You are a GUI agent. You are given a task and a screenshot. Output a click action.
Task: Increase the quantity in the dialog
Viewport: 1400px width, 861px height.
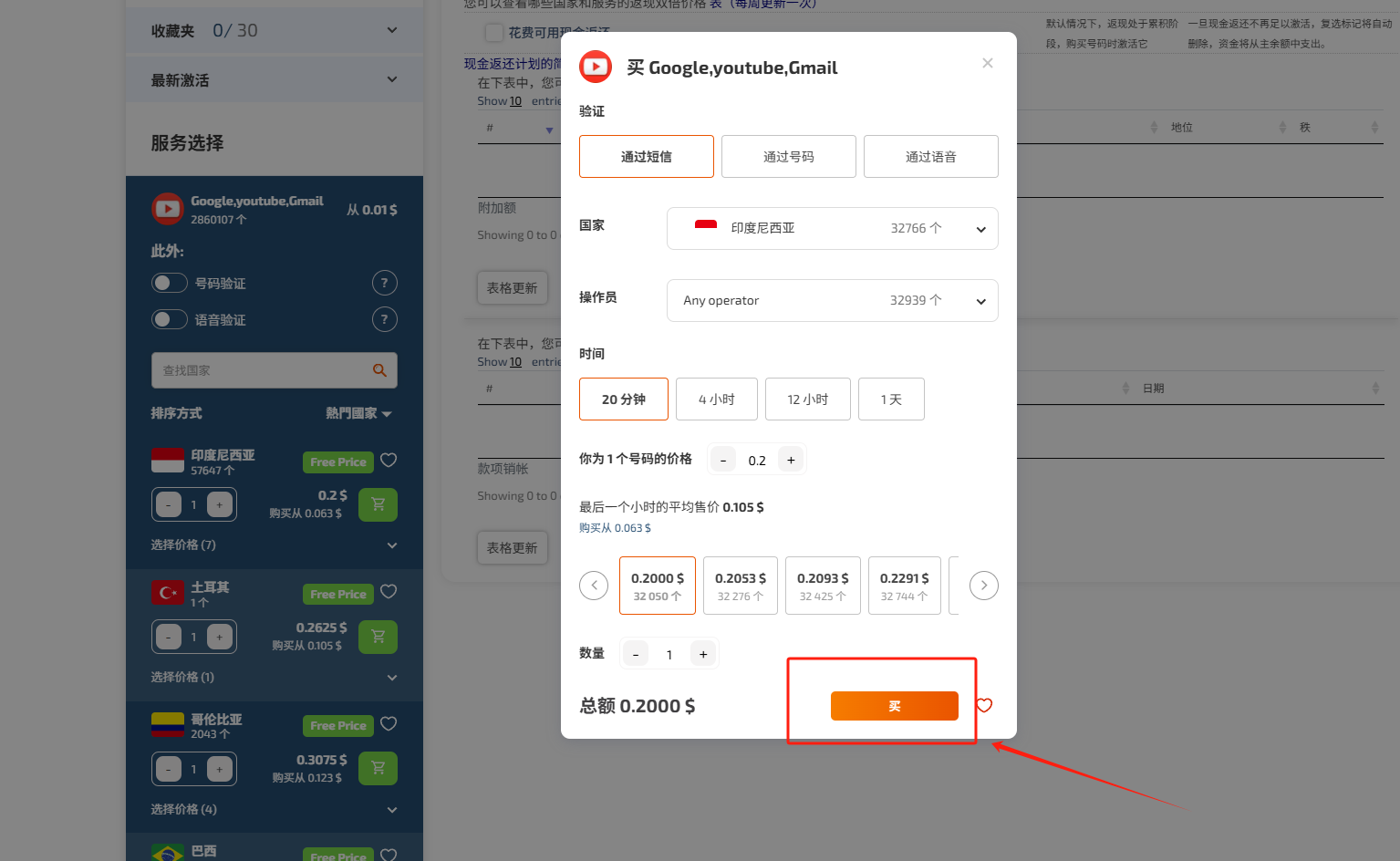[703, 654]
